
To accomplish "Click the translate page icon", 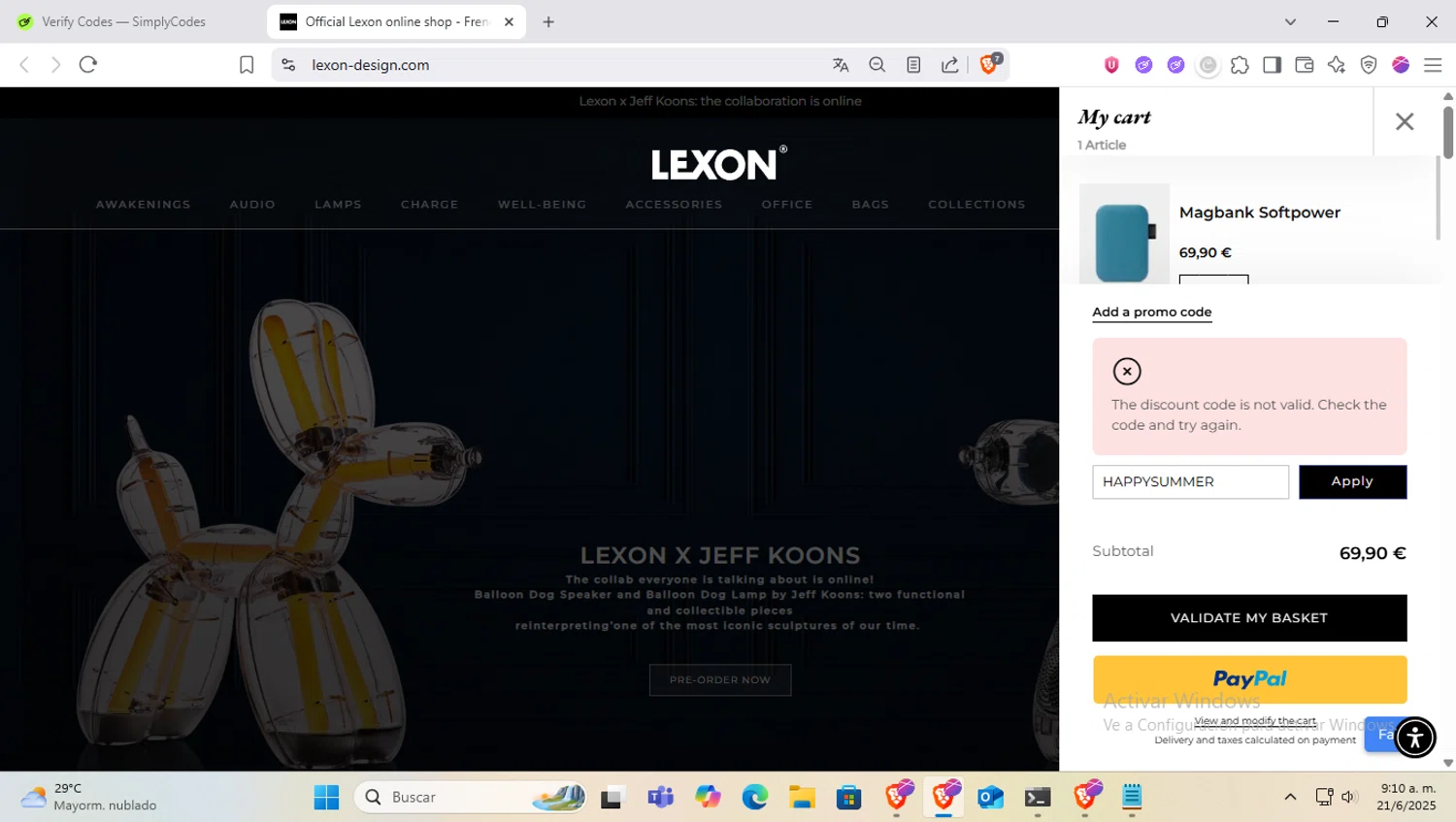I will point(841,65).
